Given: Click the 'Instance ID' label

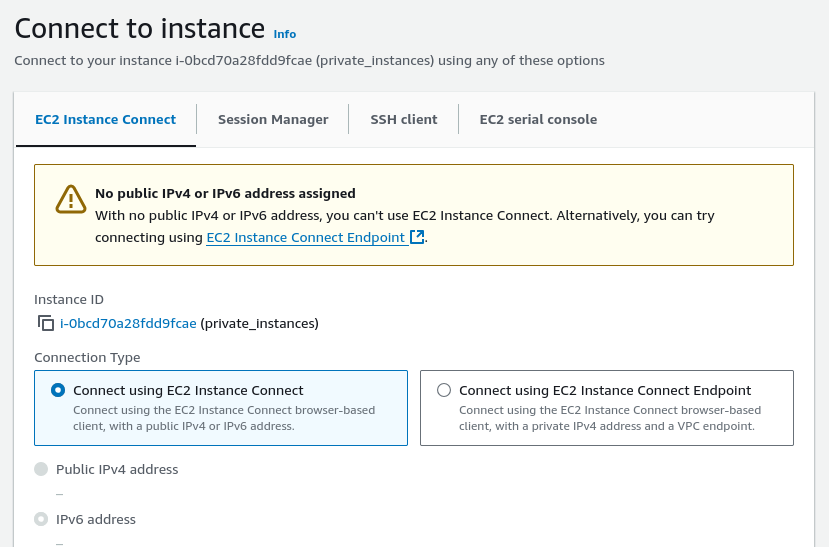Looking at the screenshot, I should pos(69,300).
